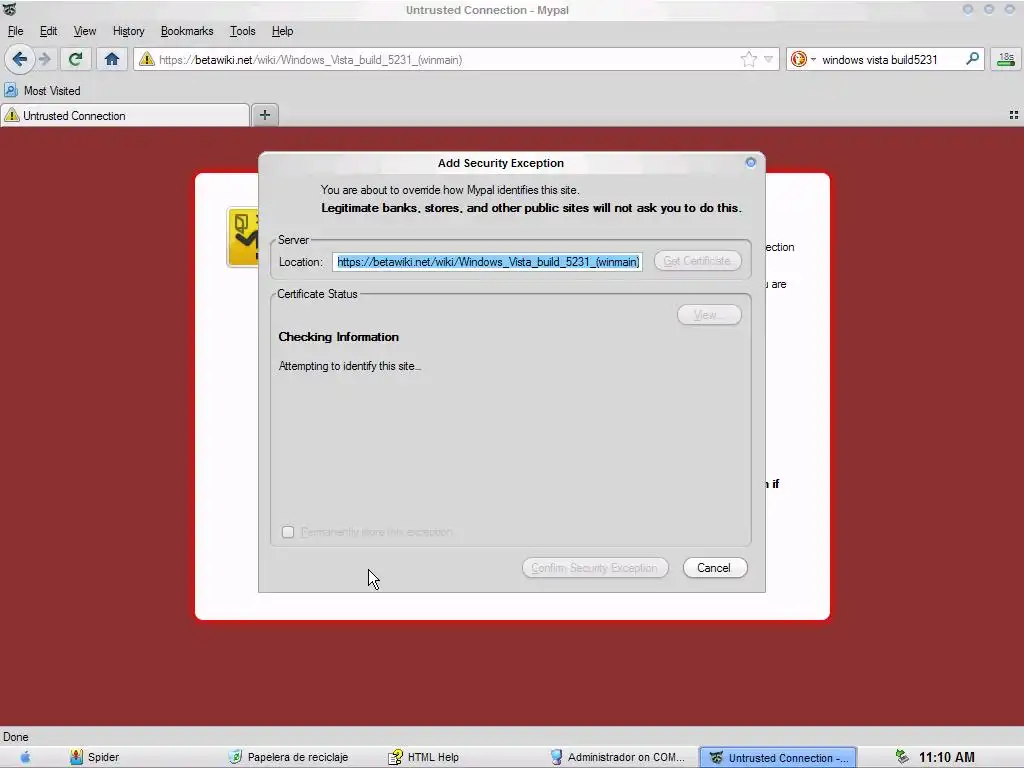Click the warning identity icon in the address bar
This screenshot has width=1024, height=768.
[147, 59]
